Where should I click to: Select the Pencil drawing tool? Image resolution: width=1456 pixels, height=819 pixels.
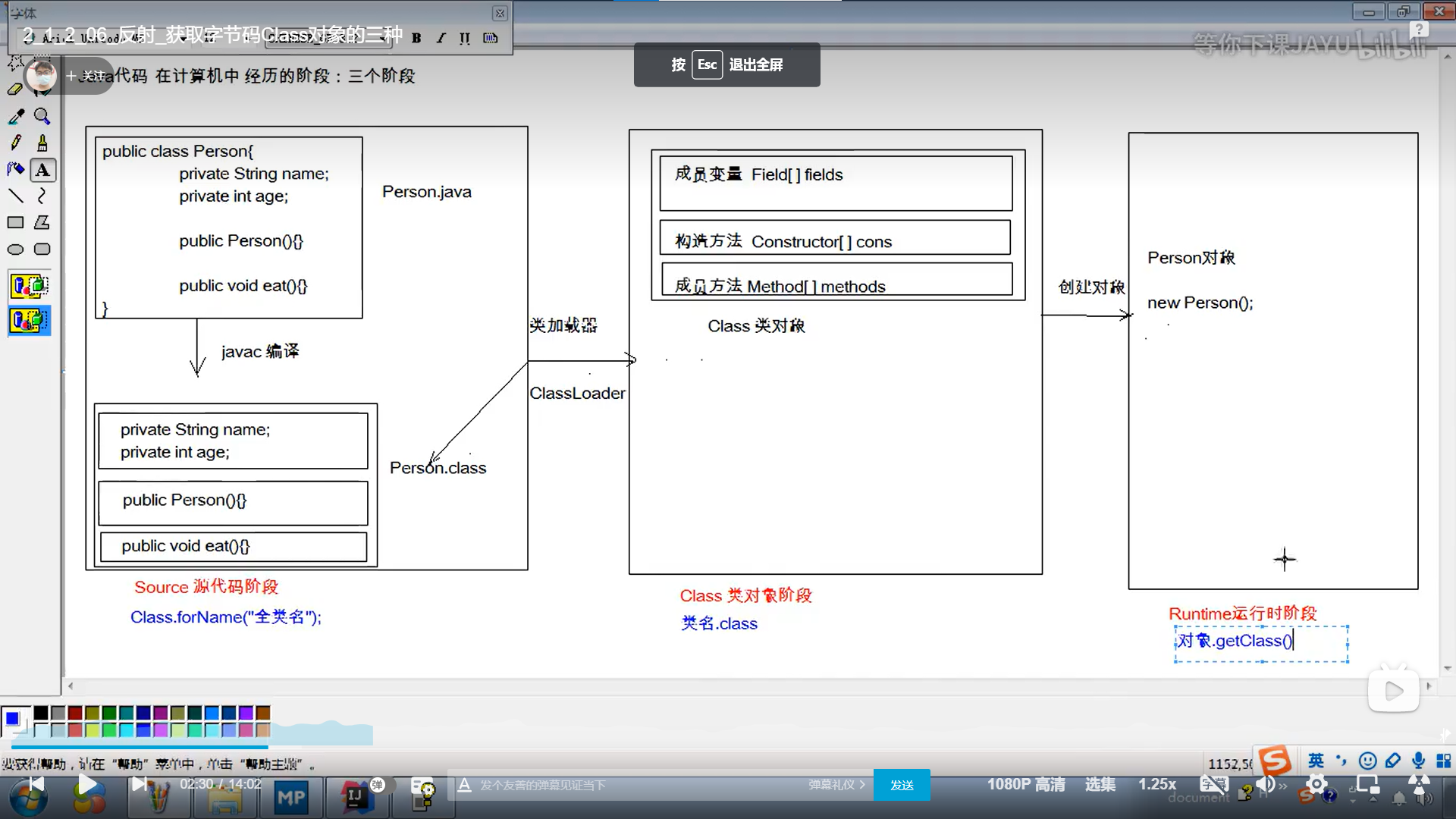tap(16, 143)
